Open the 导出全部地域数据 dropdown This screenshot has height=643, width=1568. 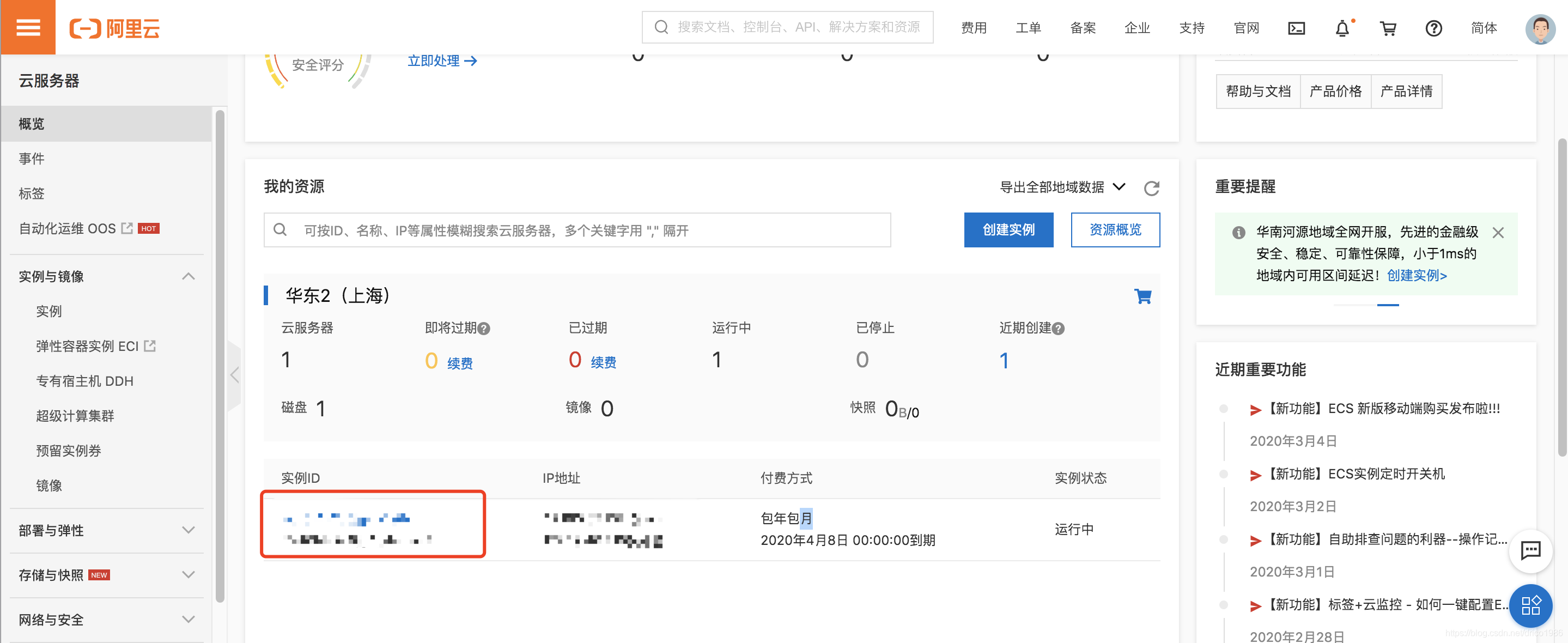pyautogui.click(x=1063, y=187)
